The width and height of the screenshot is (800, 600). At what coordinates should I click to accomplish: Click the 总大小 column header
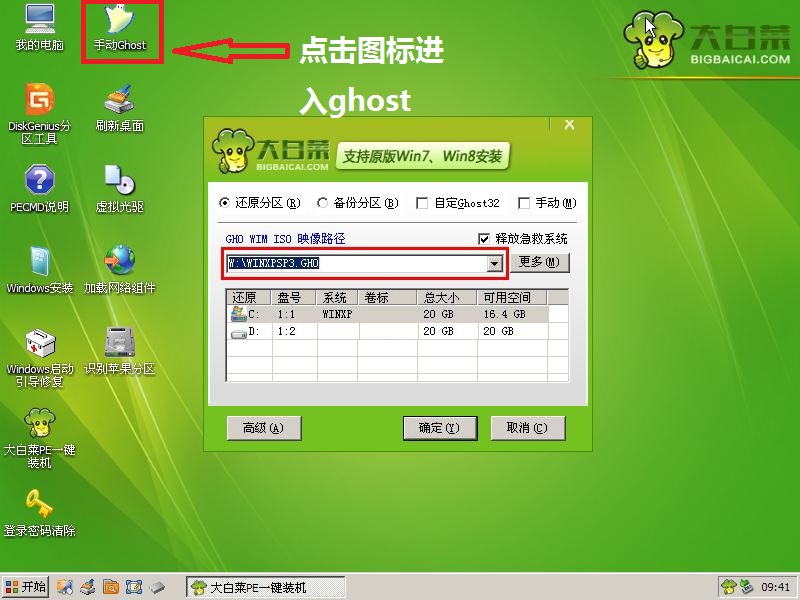pyautogui.click(x=447, y=297)
